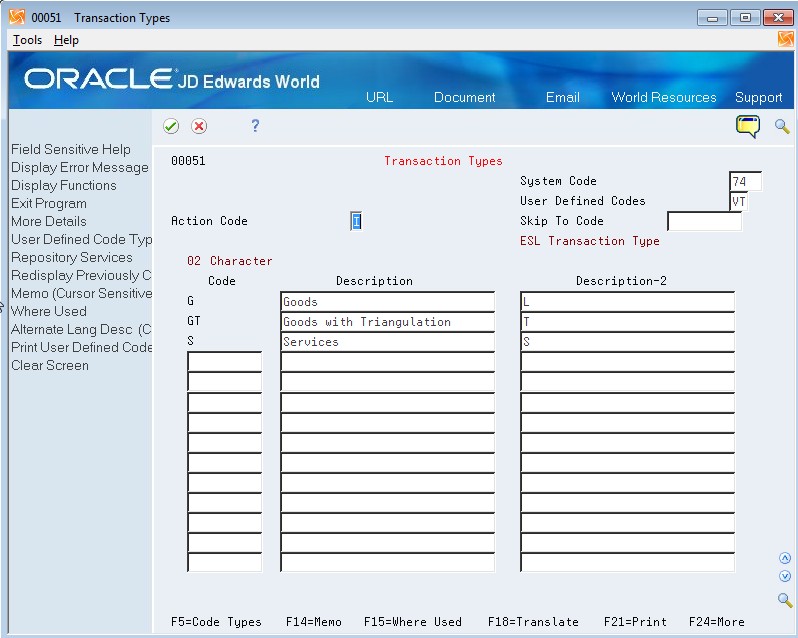Viewport: 798px width, 638px height.
Task: Minimize the Transaction Types window
Action: [712, 18]
